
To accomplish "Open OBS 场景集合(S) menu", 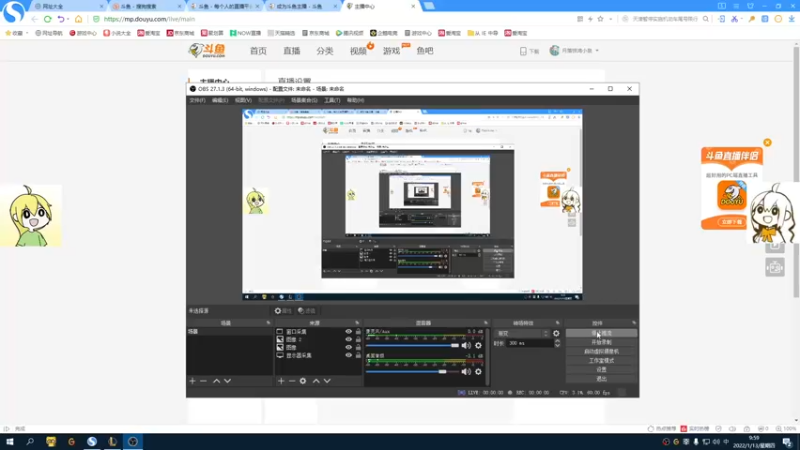I will 304,101.
